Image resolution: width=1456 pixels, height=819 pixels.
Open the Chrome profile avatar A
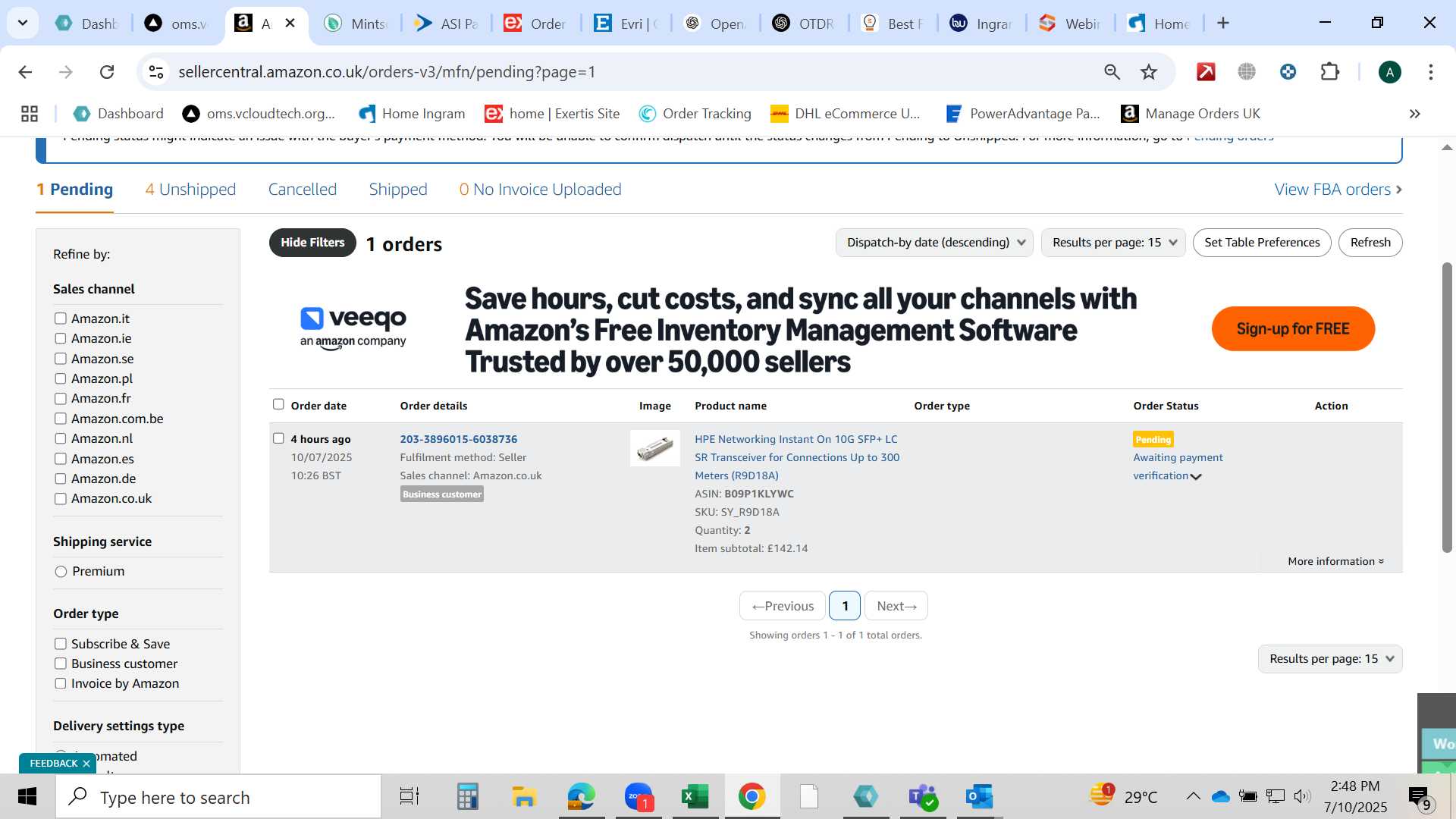[1389, 72]
